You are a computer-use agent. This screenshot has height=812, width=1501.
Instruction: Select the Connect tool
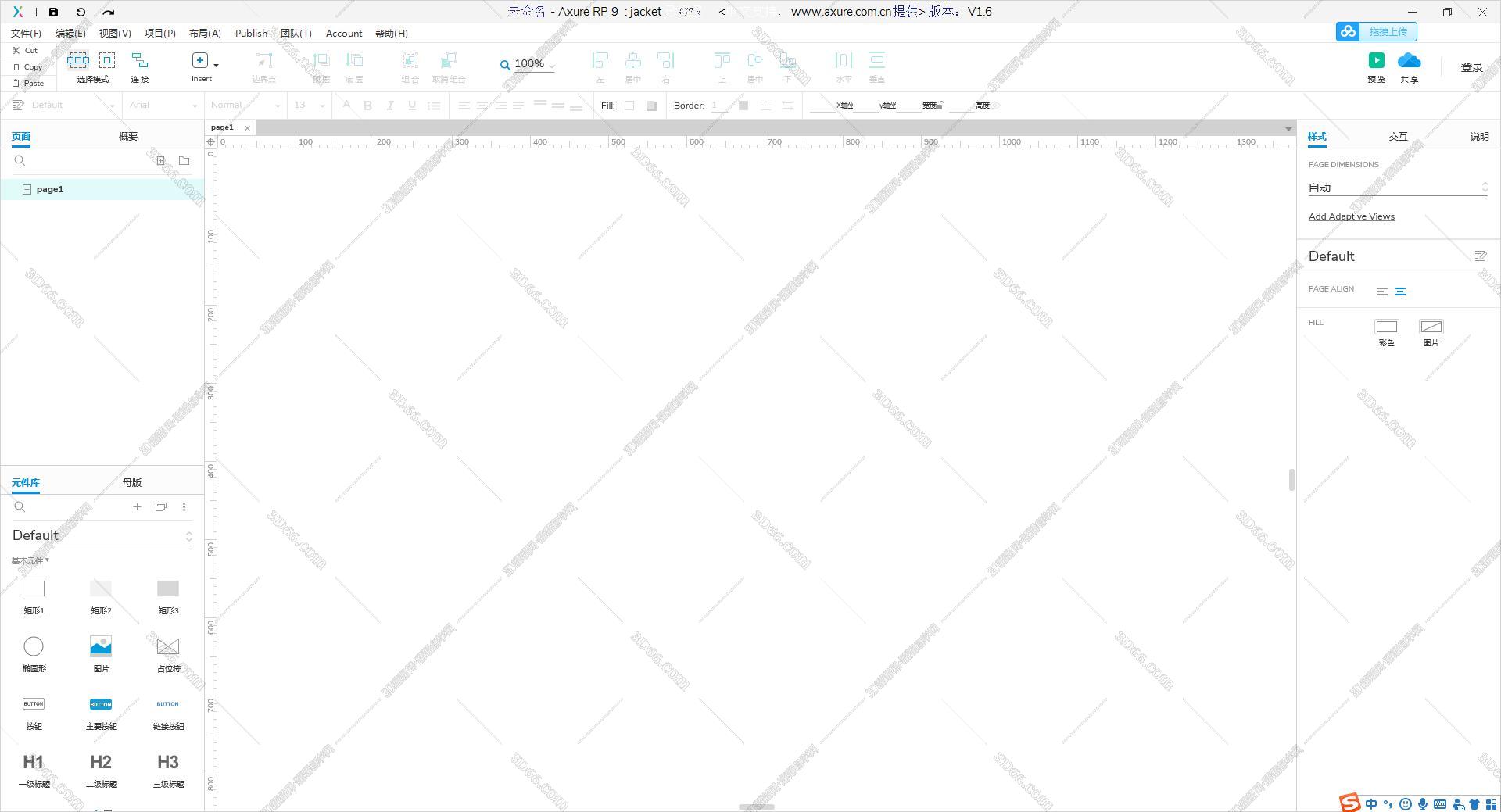click(x=139, y=61)
